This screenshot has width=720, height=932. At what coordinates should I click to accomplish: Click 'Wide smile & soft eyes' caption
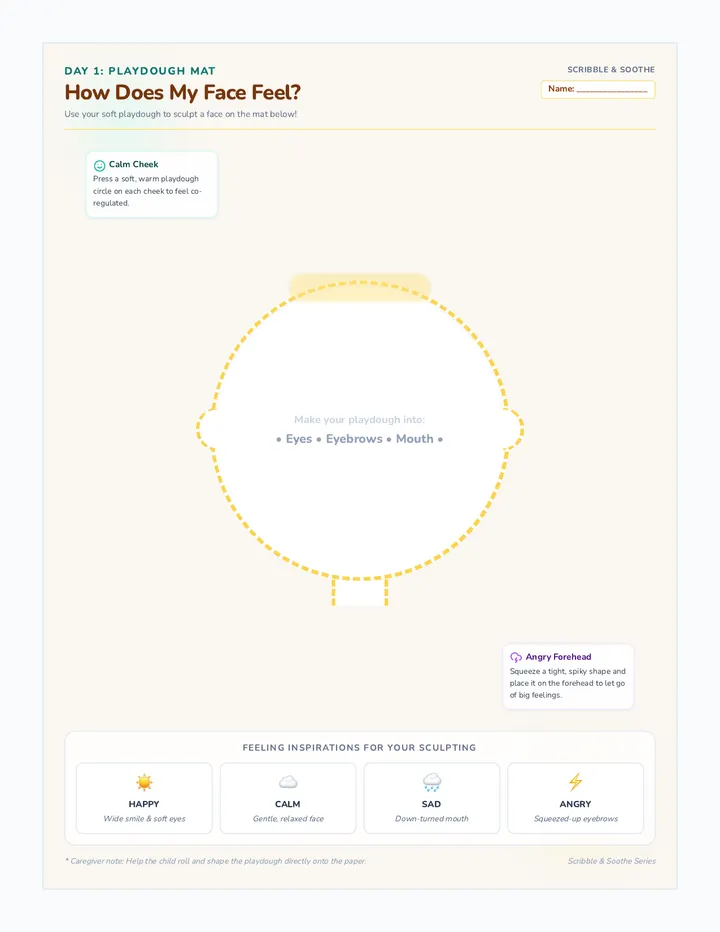coord(144,818)
